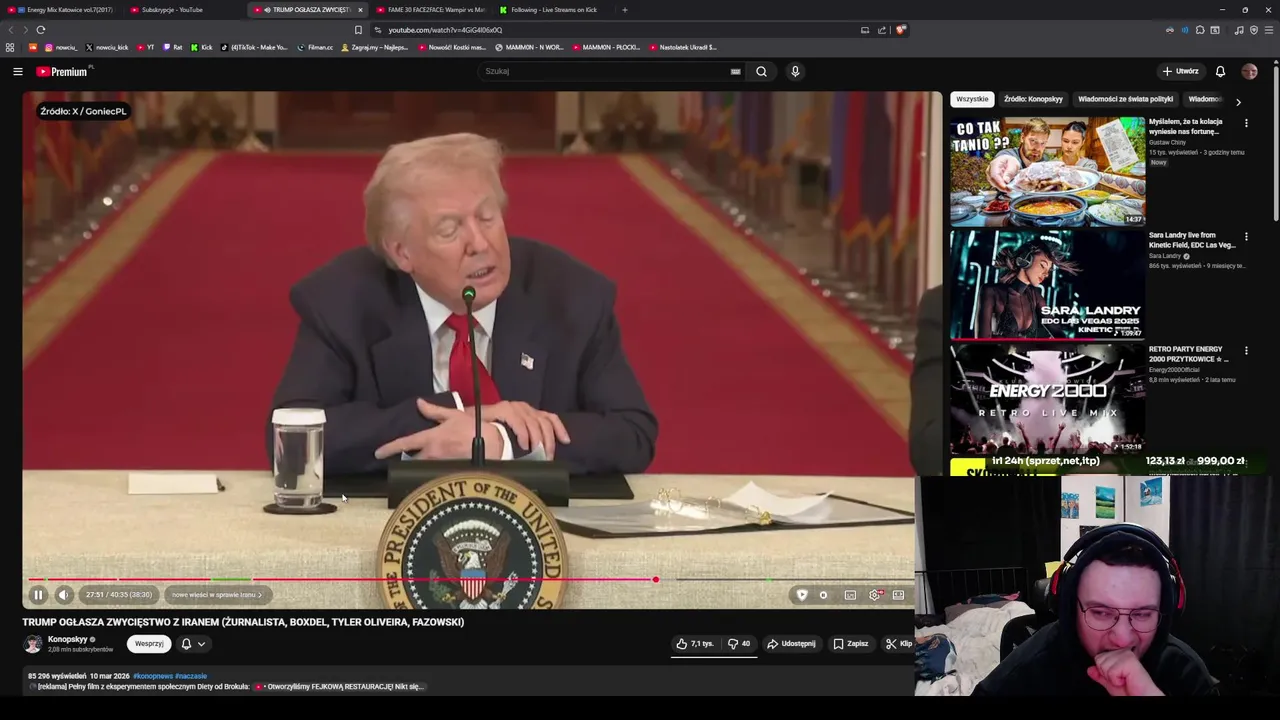Open the YouTube hamburger guide menu
The image size is (1280, 720).
17,71
